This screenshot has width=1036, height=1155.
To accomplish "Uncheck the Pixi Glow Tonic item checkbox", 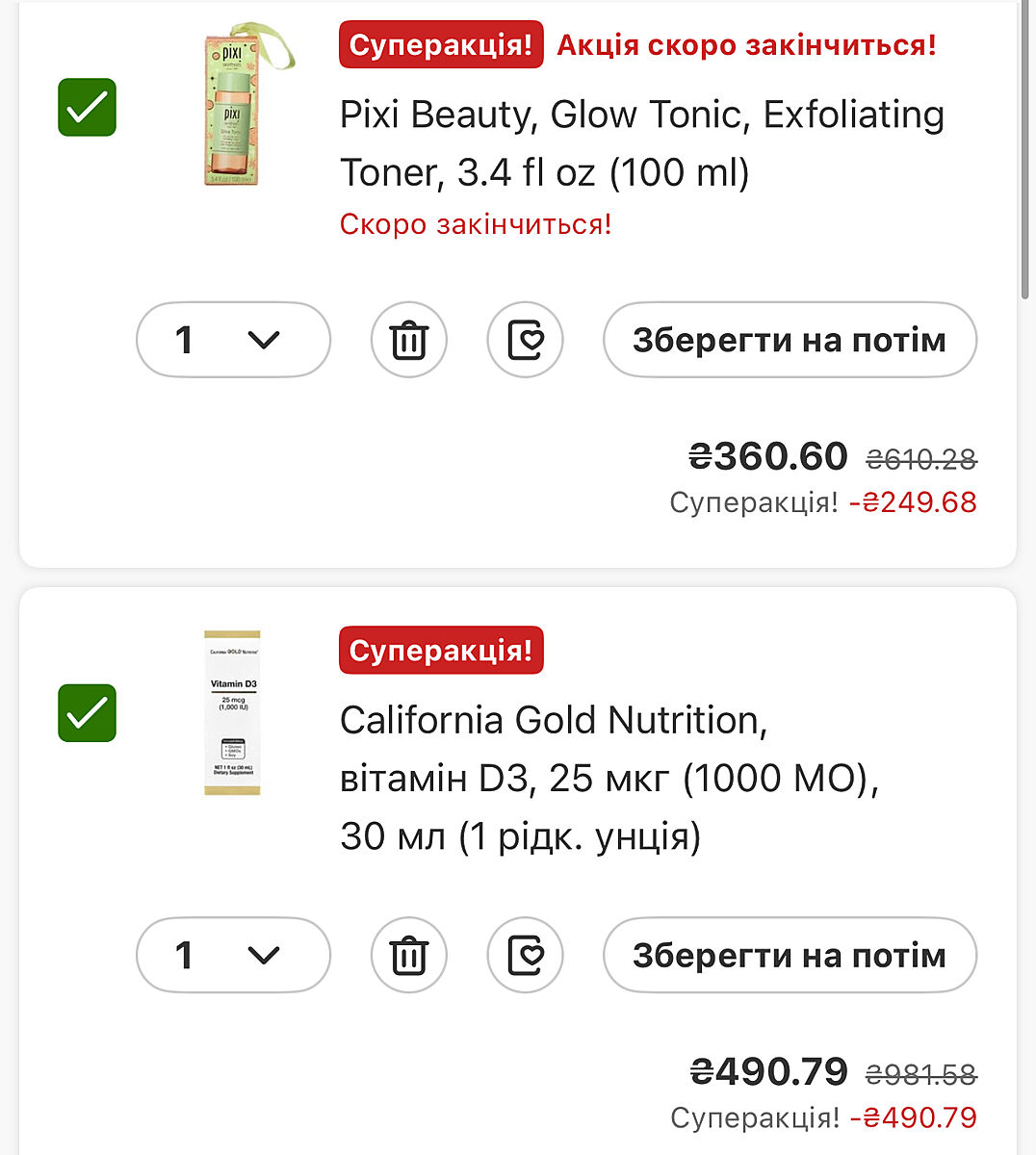I will pyautogui.click(x=88, y=107).
